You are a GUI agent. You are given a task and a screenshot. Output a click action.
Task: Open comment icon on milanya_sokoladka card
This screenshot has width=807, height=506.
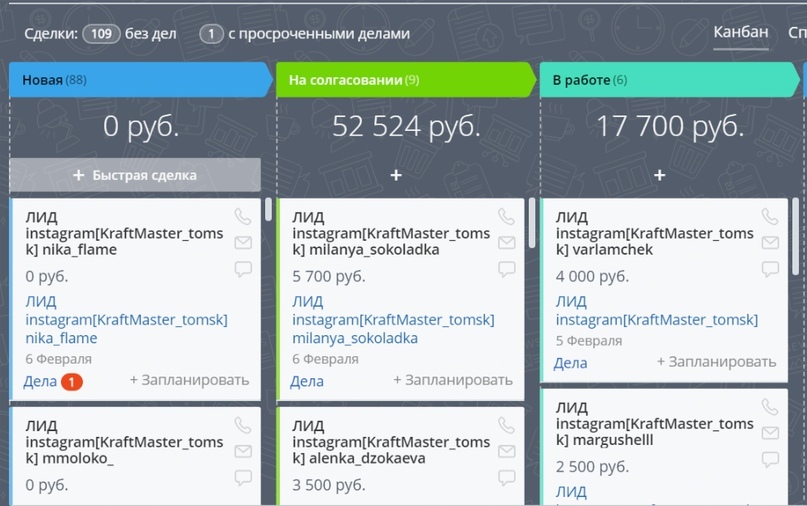click(x=506, y=269)
